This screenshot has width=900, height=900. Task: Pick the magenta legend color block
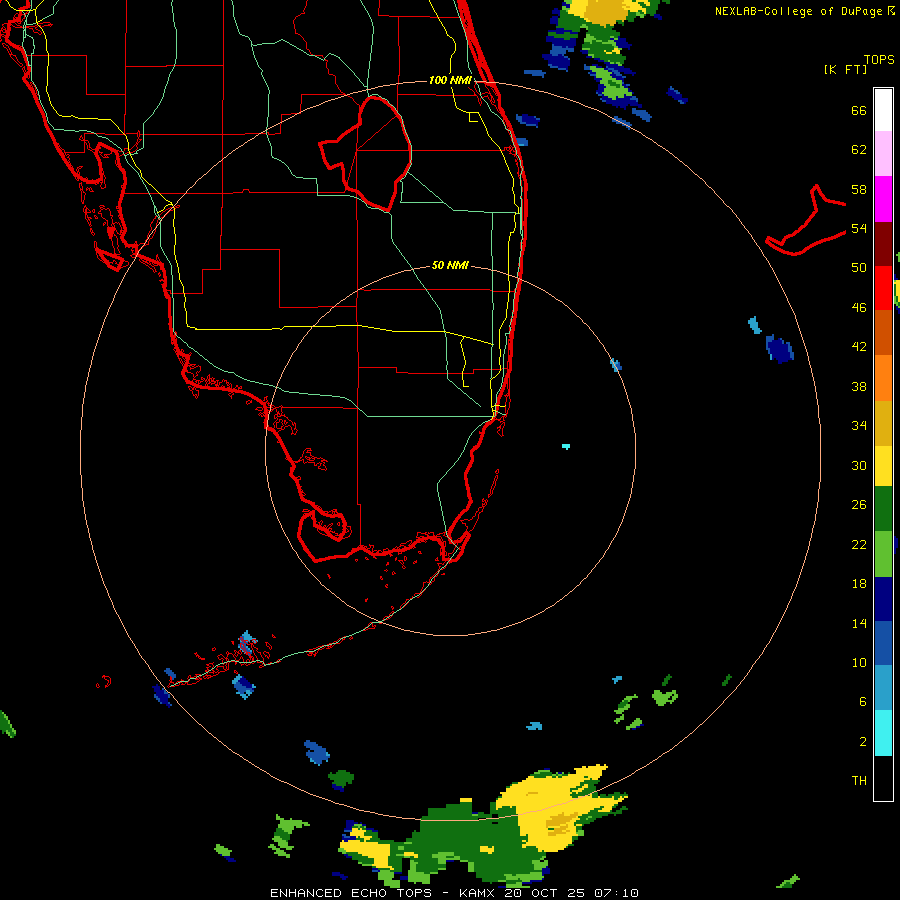[x=883, y=199]
